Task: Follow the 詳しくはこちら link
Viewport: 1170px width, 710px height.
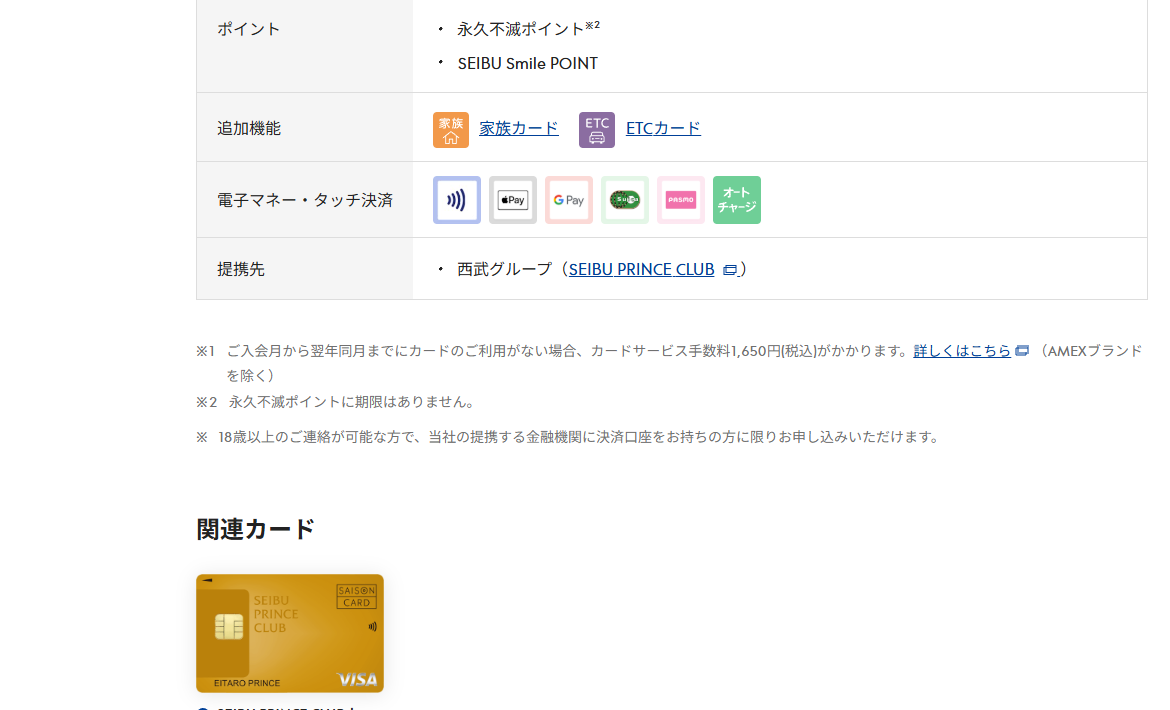Action: (962, 351)
